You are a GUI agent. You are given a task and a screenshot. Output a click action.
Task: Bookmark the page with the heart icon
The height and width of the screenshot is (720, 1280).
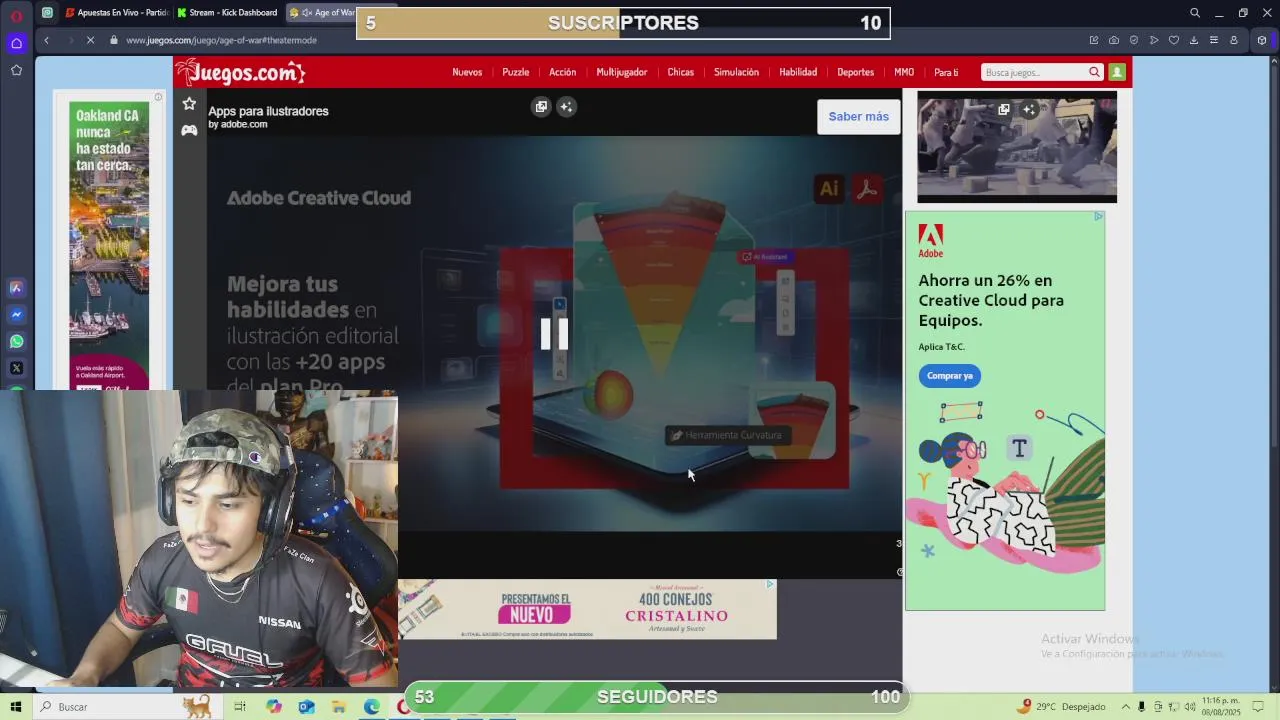tap(1173, 40)
